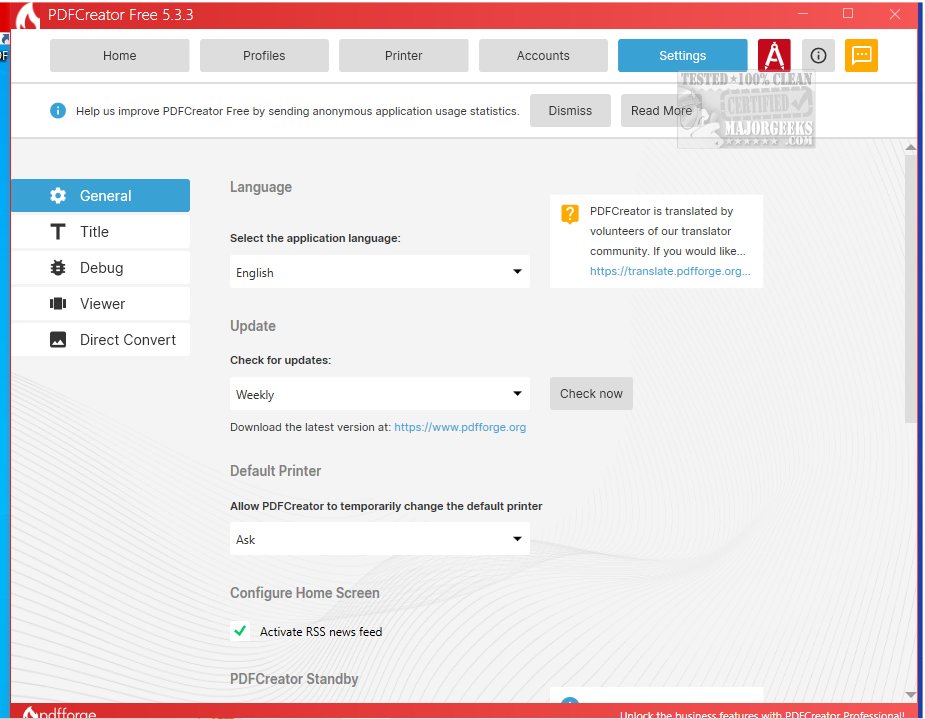Click the Update section heading

(252, 326)
